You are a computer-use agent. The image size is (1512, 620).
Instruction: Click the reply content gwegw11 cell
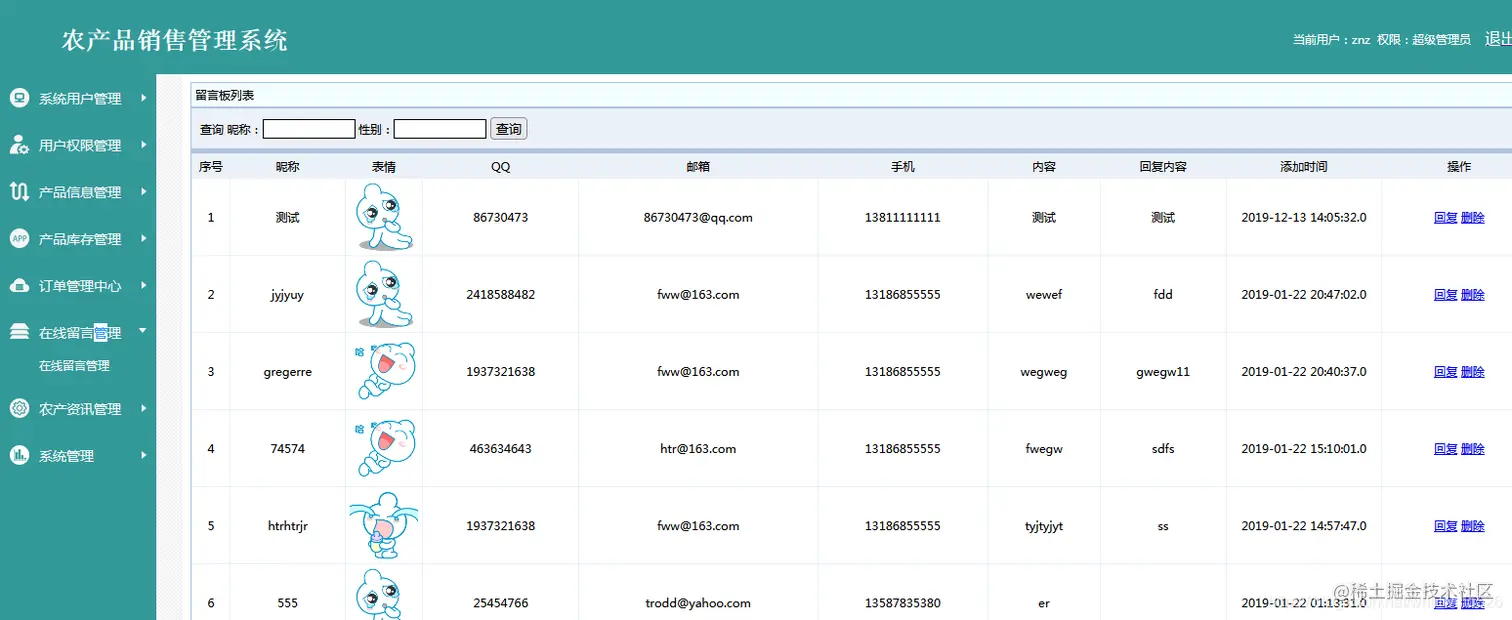(x=1163, y=372)
